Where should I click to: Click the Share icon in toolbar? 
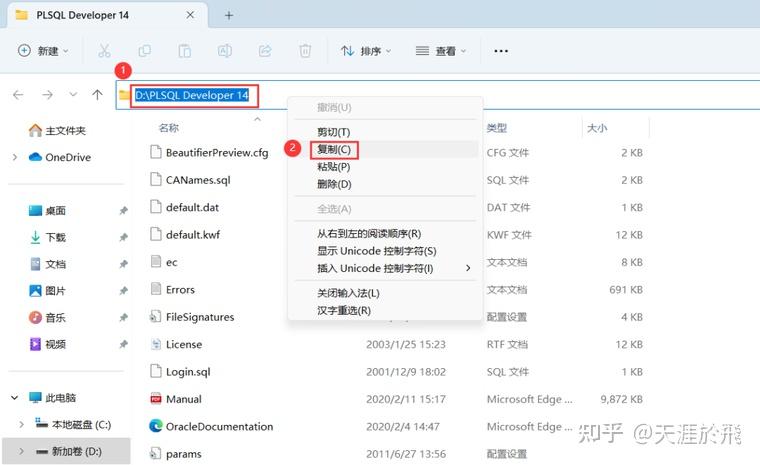point(265,51)
